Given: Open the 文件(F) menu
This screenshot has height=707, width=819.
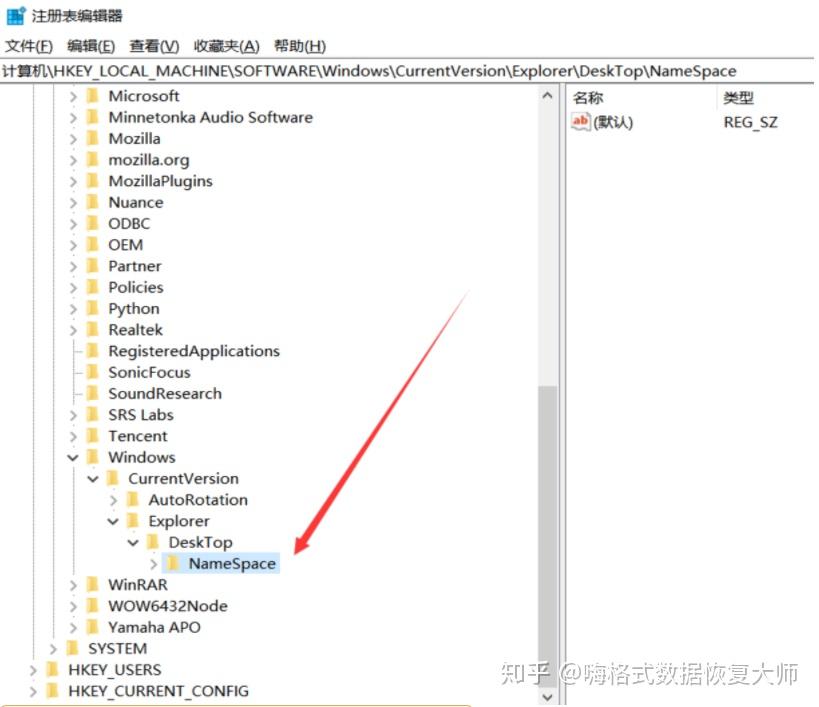Looking at the screenshot, I should 29,46.
